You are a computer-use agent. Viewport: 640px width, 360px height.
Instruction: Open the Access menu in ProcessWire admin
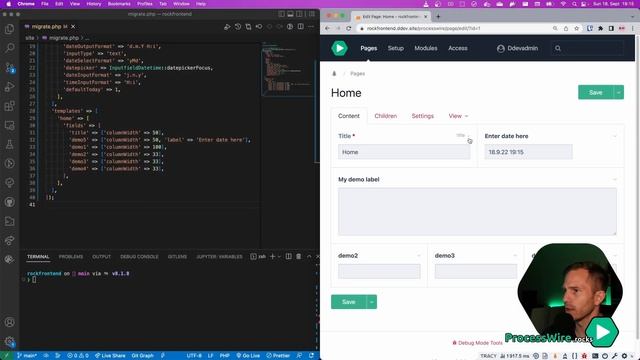(x=458, y=48)
